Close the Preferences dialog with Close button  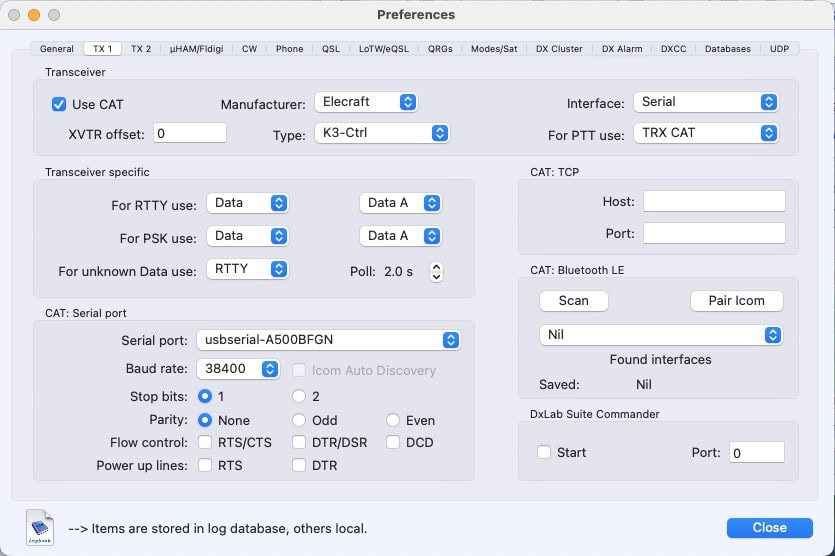[769, 528]
